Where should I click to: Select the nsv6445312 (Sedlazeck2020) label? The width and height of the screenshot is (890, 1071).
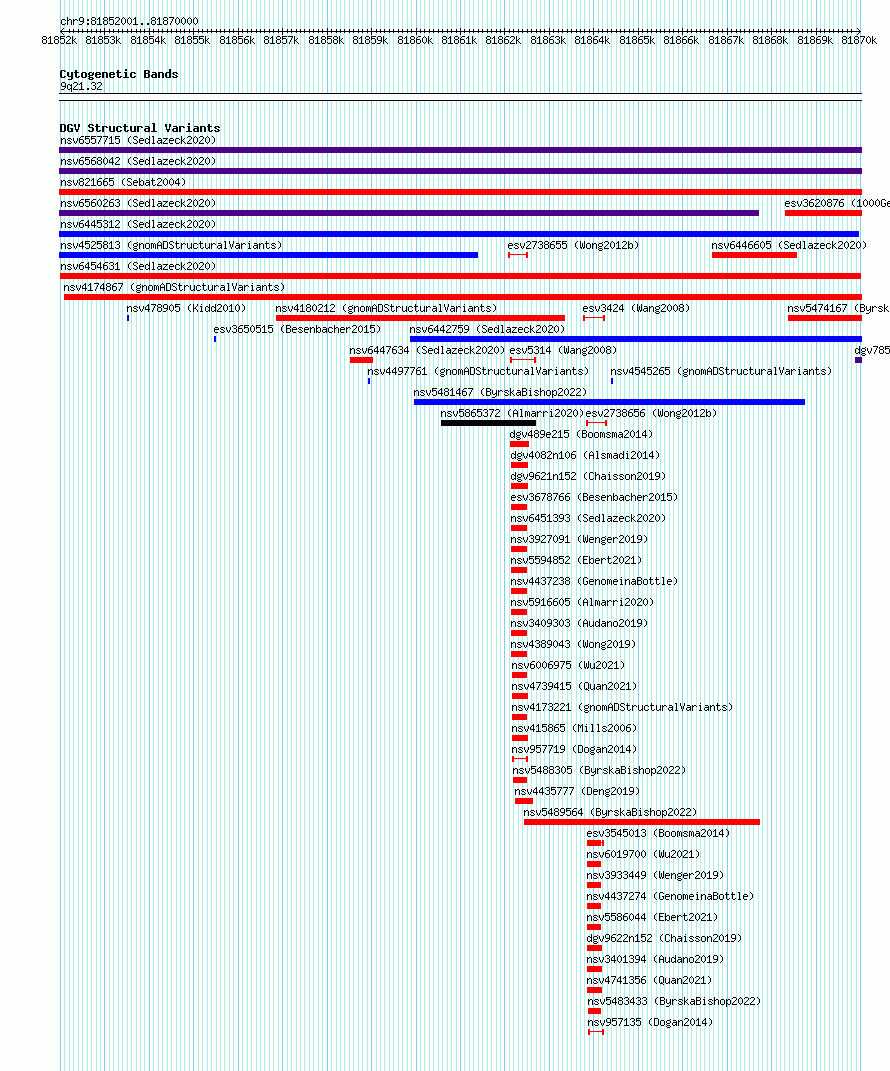click(138, 224)
